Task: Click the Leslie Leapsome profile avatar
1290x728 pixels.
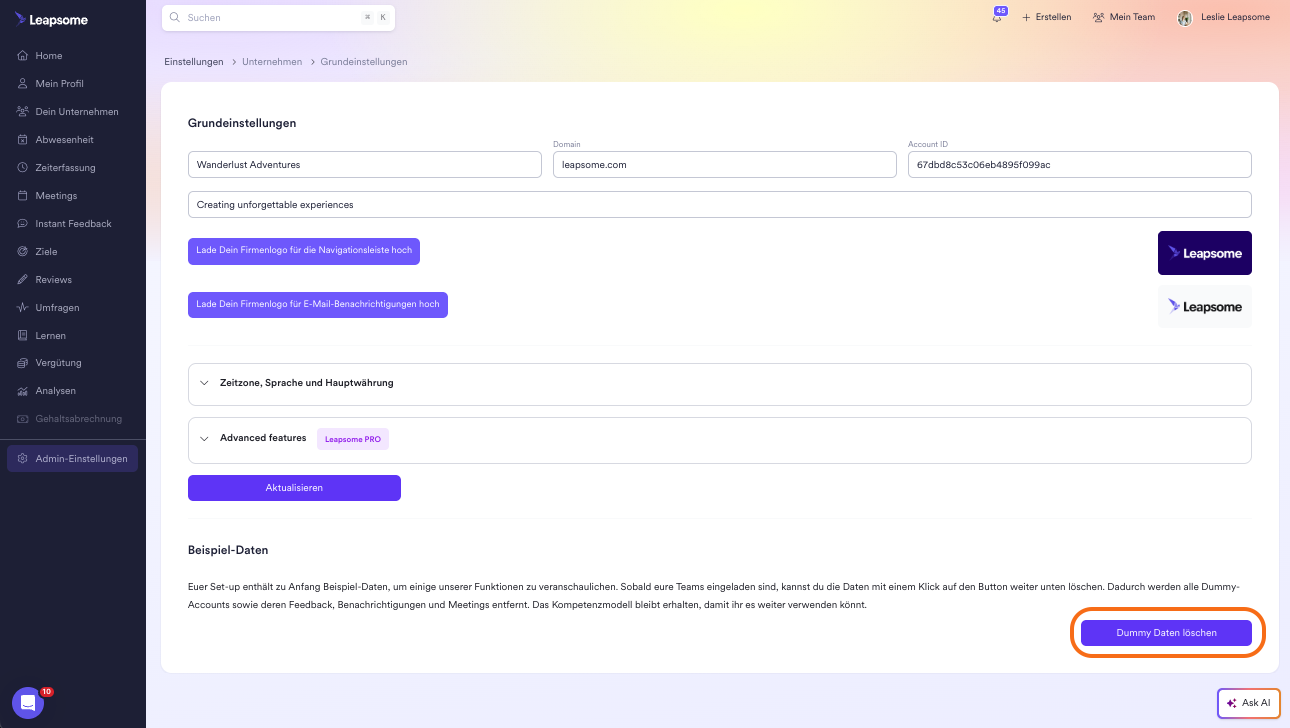Action: click(x=1185, y=17)
